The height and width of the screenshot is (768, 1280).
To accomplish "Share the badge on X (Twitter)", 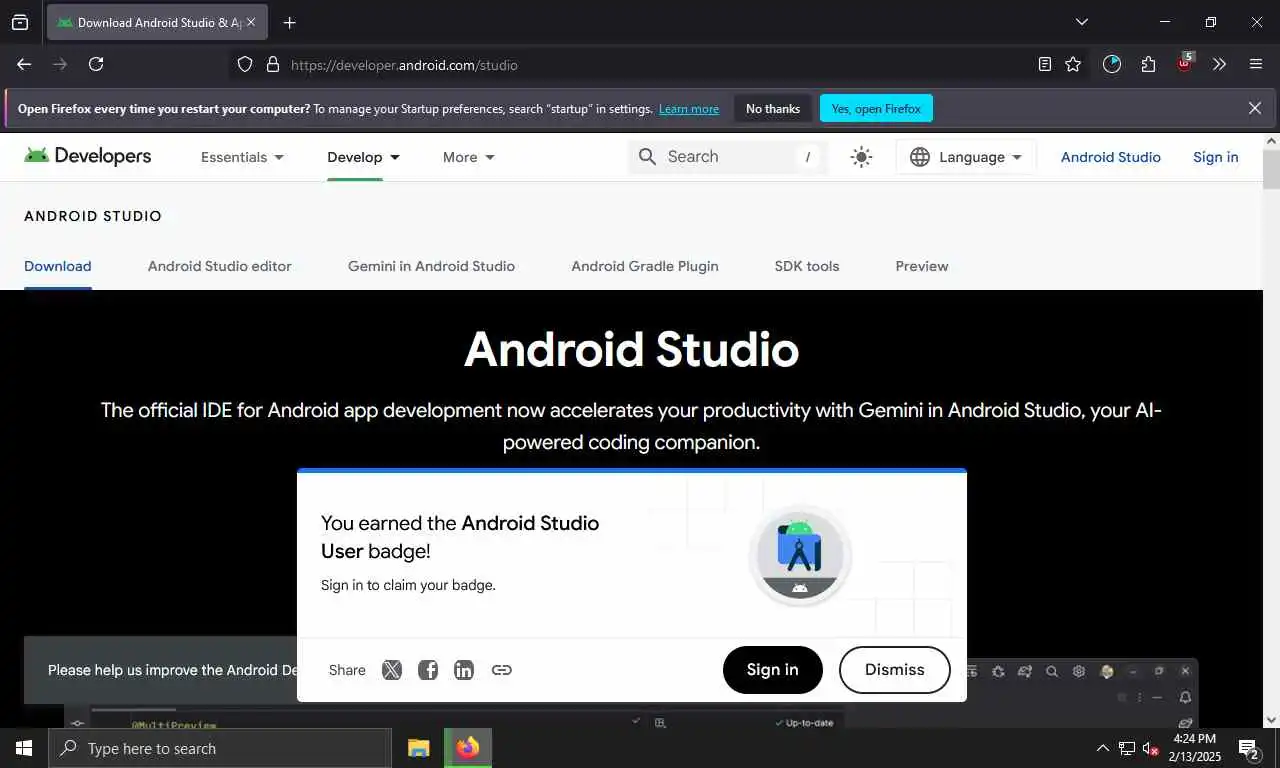I will (392, 670).
